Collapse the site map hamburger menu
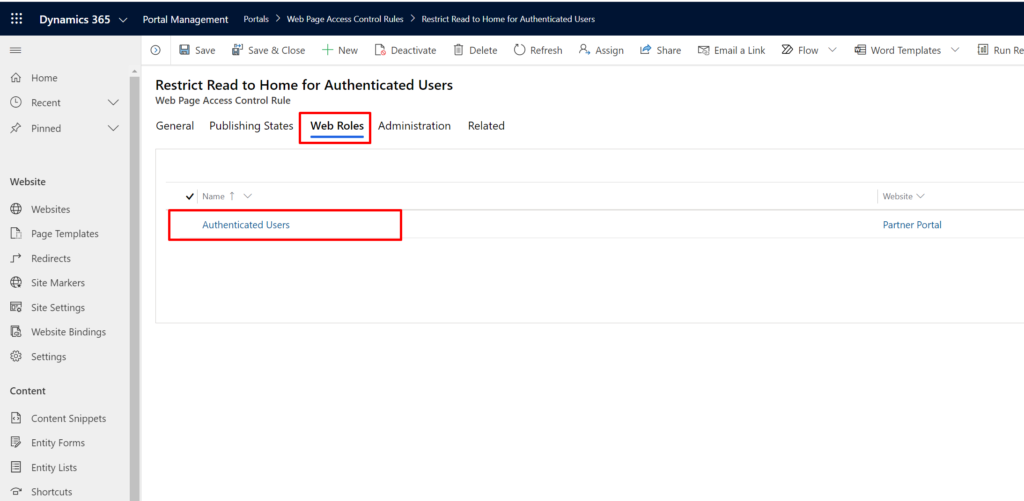This screenshot has width=1024, height=501. pos(16,50)
